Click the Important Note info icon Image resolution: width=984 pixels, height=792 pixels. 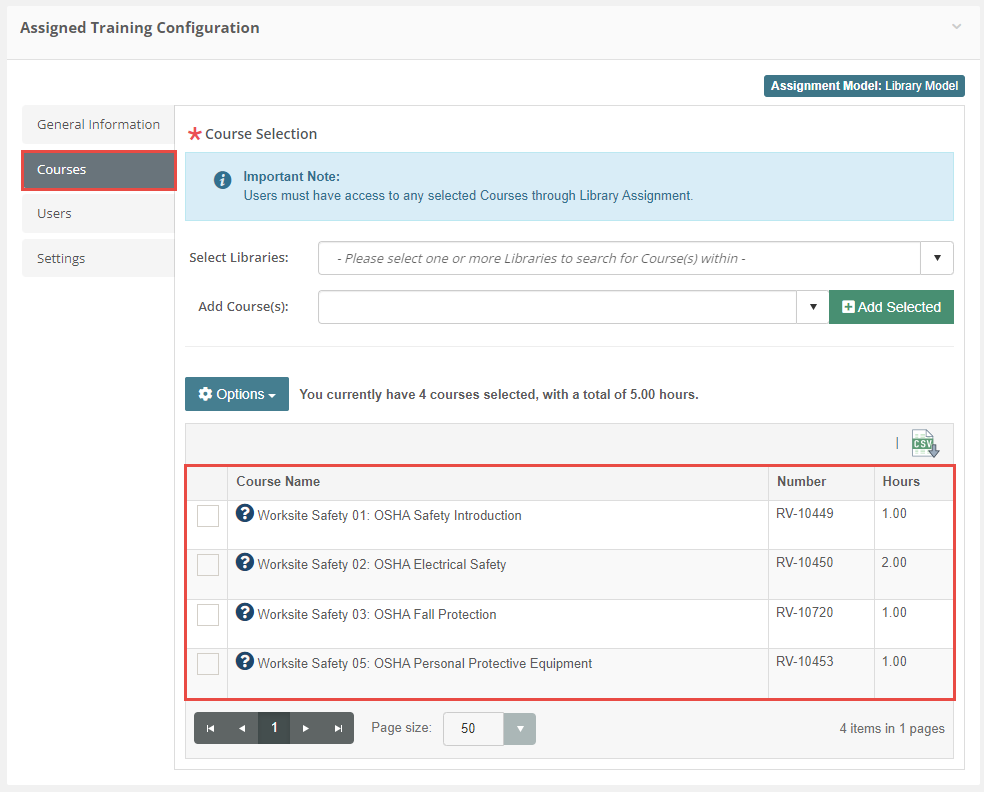click(x=223, y=180)
